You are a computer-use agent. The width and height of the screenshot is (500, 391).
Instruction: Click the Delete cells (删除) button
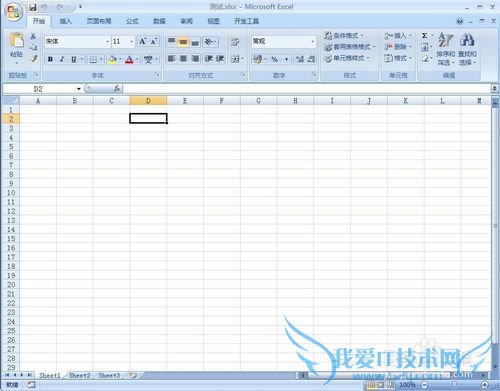398,47
